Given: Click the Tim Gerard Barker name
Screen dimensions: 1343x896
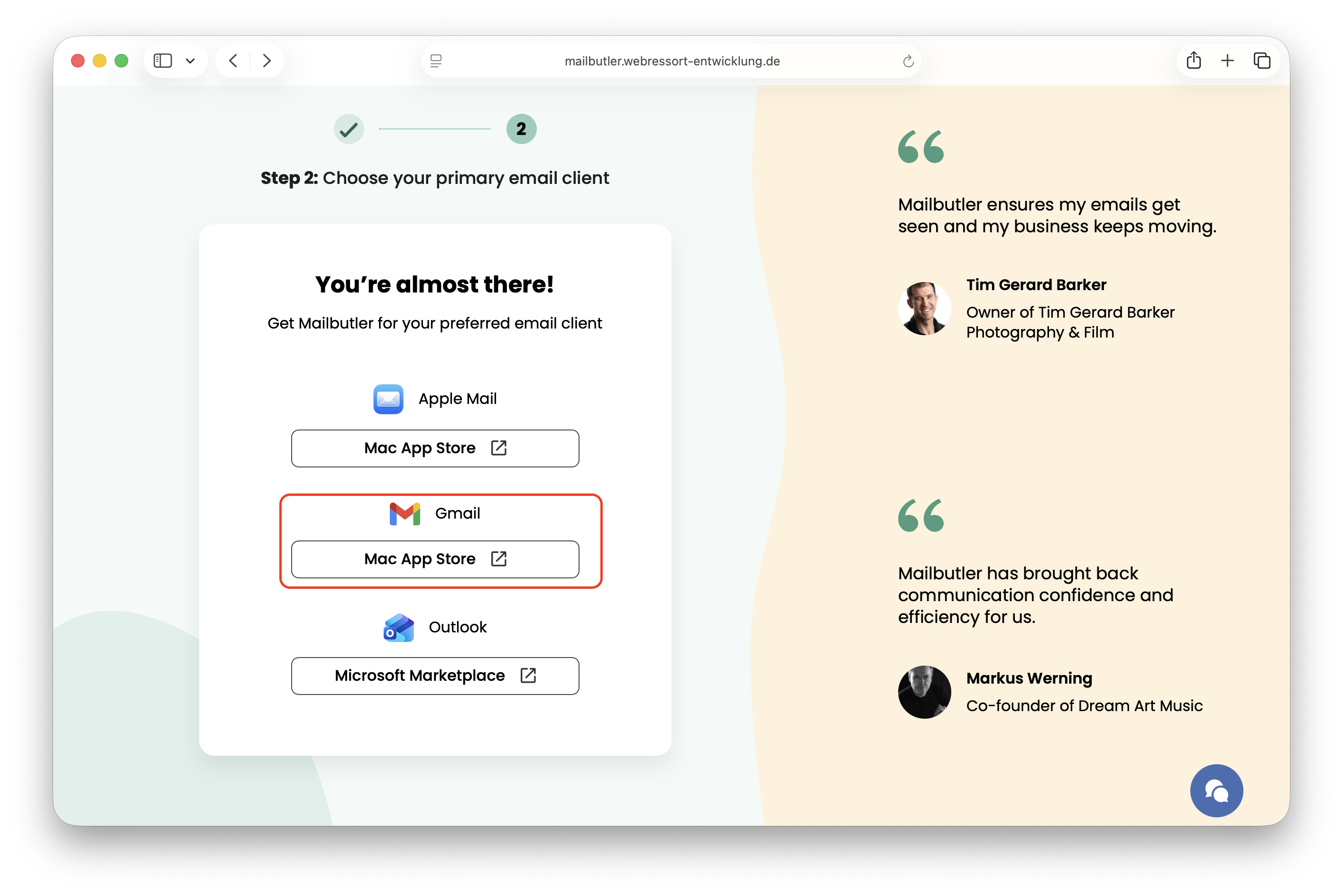Looking at the screenshot, I should pos(1036,284).
